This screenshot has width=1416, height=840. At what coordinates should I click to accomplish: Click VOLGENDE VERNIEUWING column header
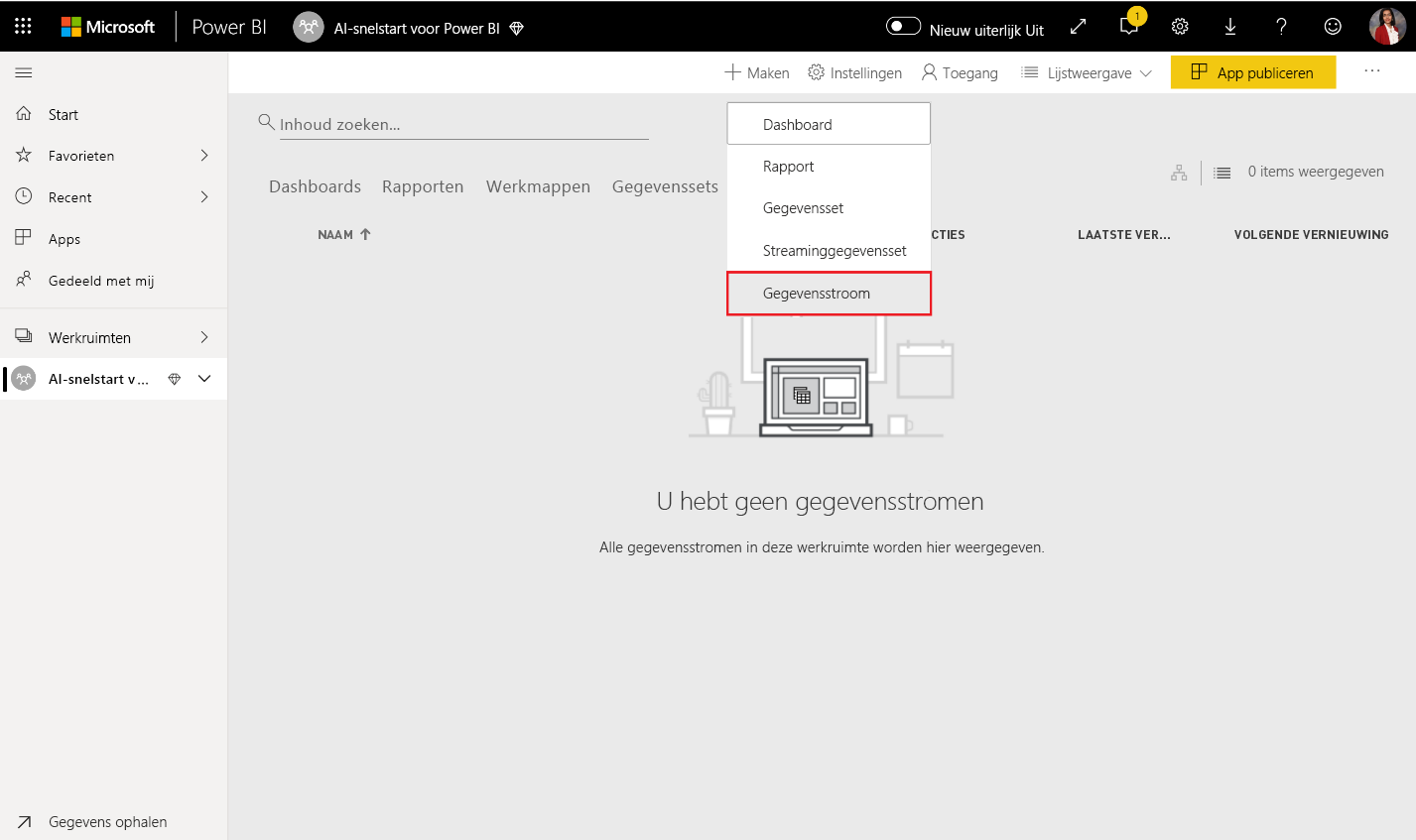[1311, 235]
